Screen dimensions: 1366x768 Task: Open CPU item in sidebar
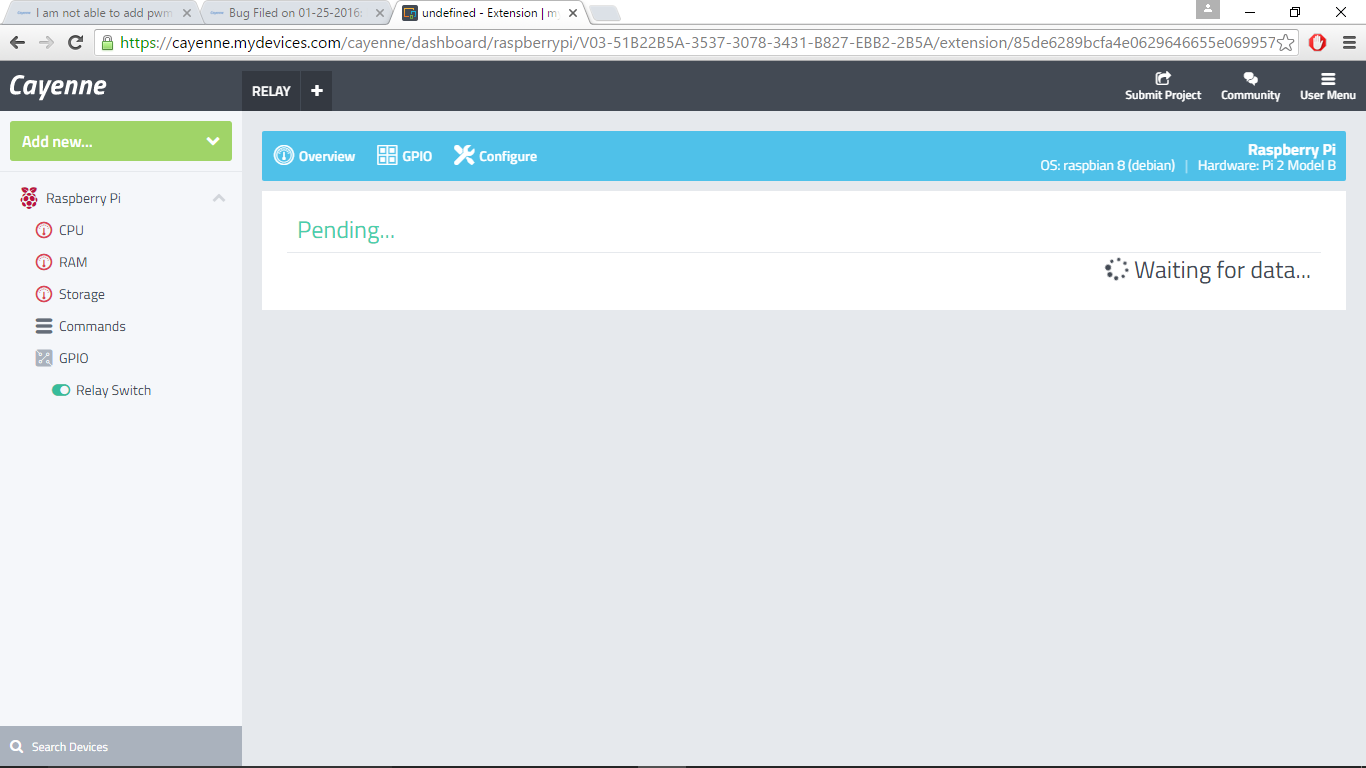(71, 230)
